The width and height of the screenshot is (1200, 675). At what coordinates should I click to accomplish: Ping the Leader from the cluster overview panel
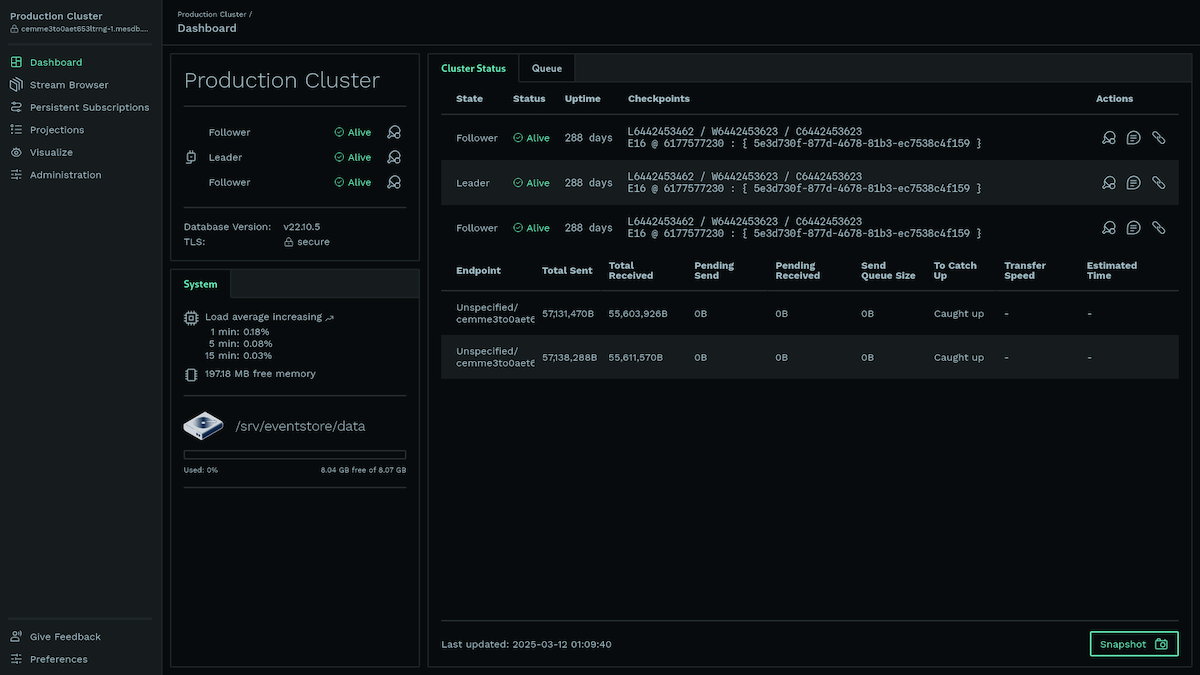(x=394, y=157)
